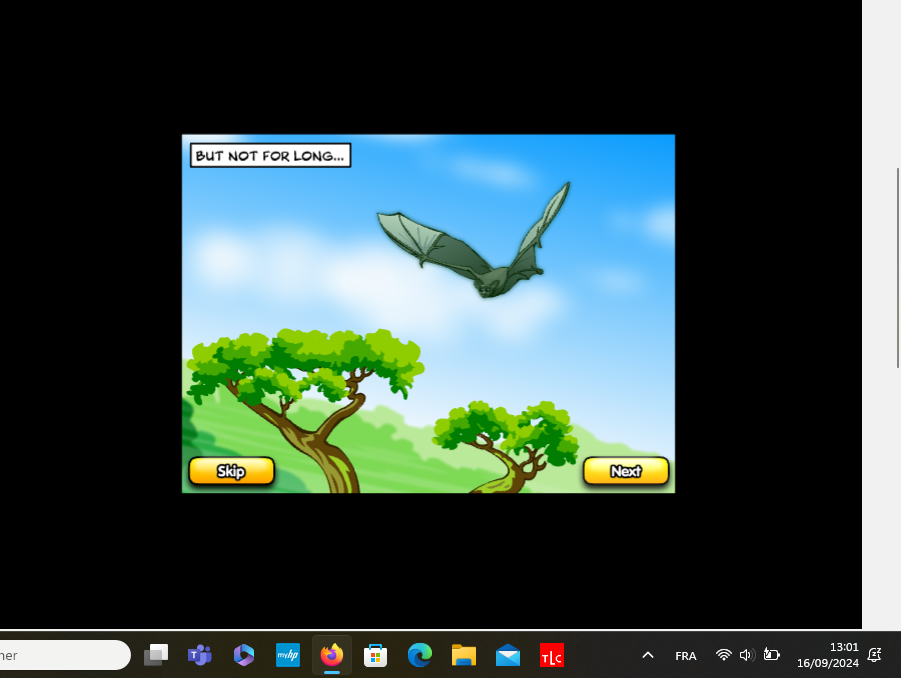
Task: Show hidden system tray icons
Action: tap(648, 655)
